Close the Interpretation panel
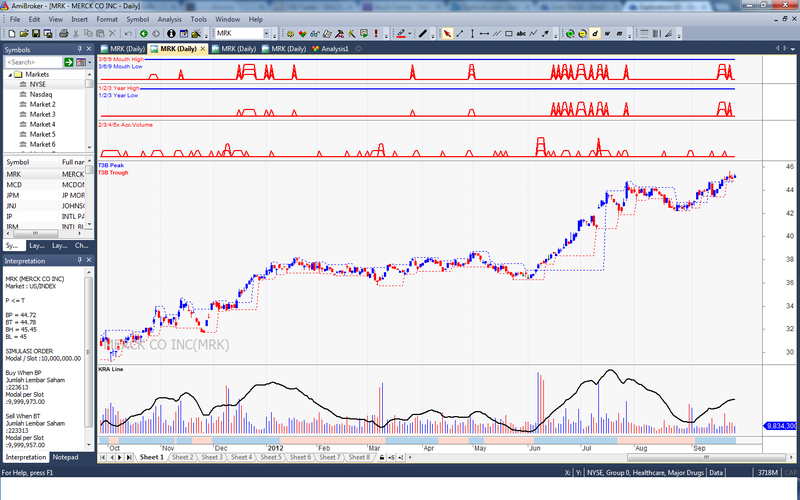The image size is (800, 500). pos(89,260)
